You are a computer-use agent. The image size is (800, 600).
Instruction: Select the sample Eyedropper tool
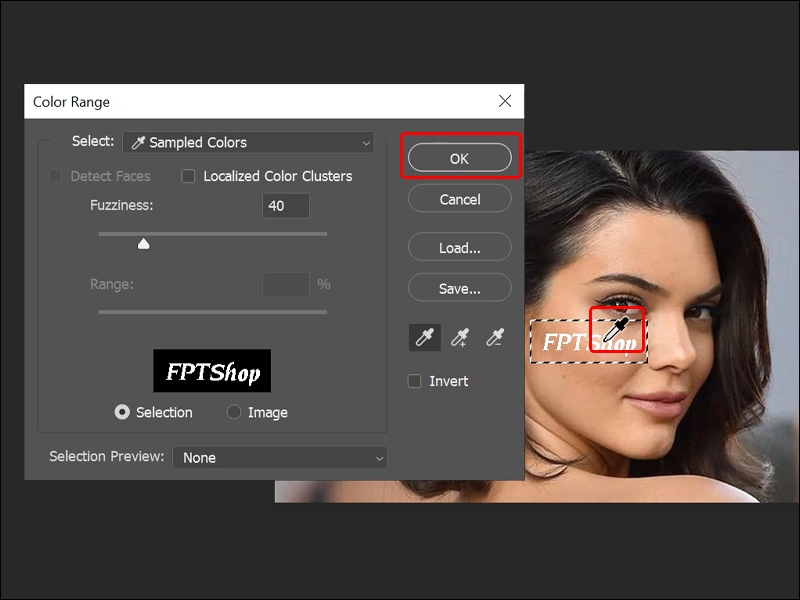pos(423,337)
